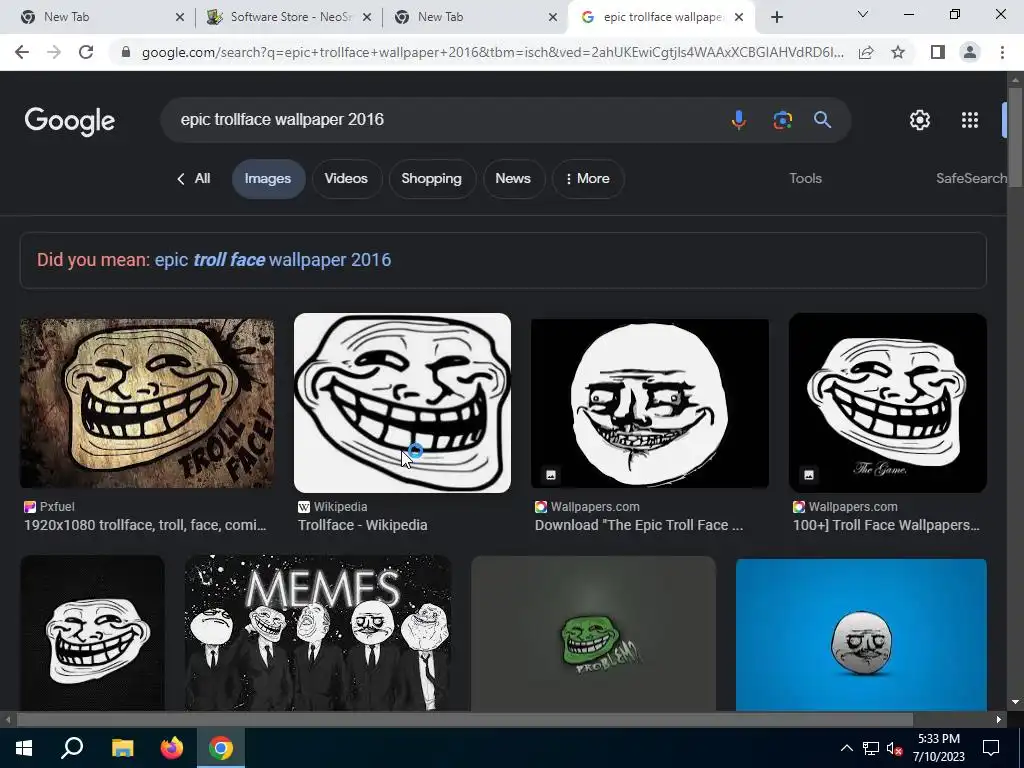The height and width of the screenshot is (768, 1024).
Task: Click '1920x1080 trollface, troll, face' title
Action: 145,526
